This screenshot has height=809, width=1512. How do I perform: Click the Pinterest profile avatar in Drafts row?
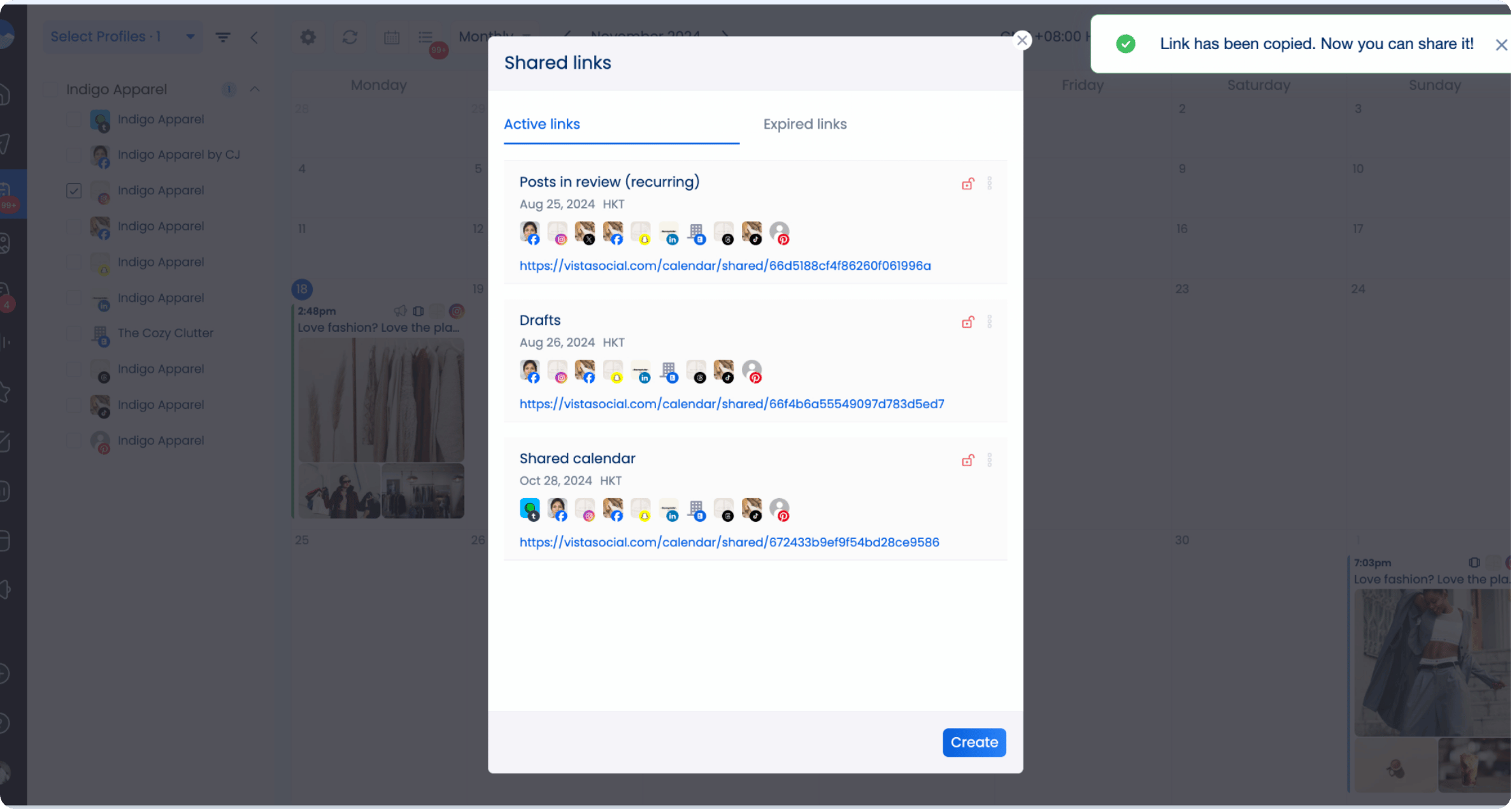click(x=752, y=371)
